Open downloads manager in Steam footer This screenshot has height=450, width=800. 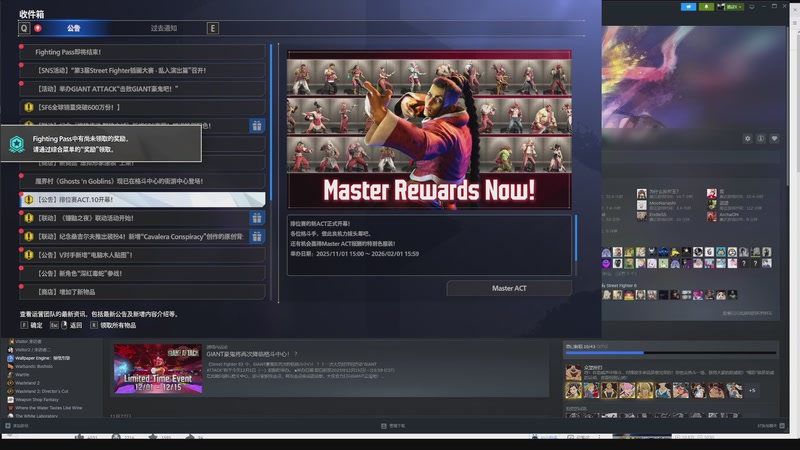click(x=393, y=426)
